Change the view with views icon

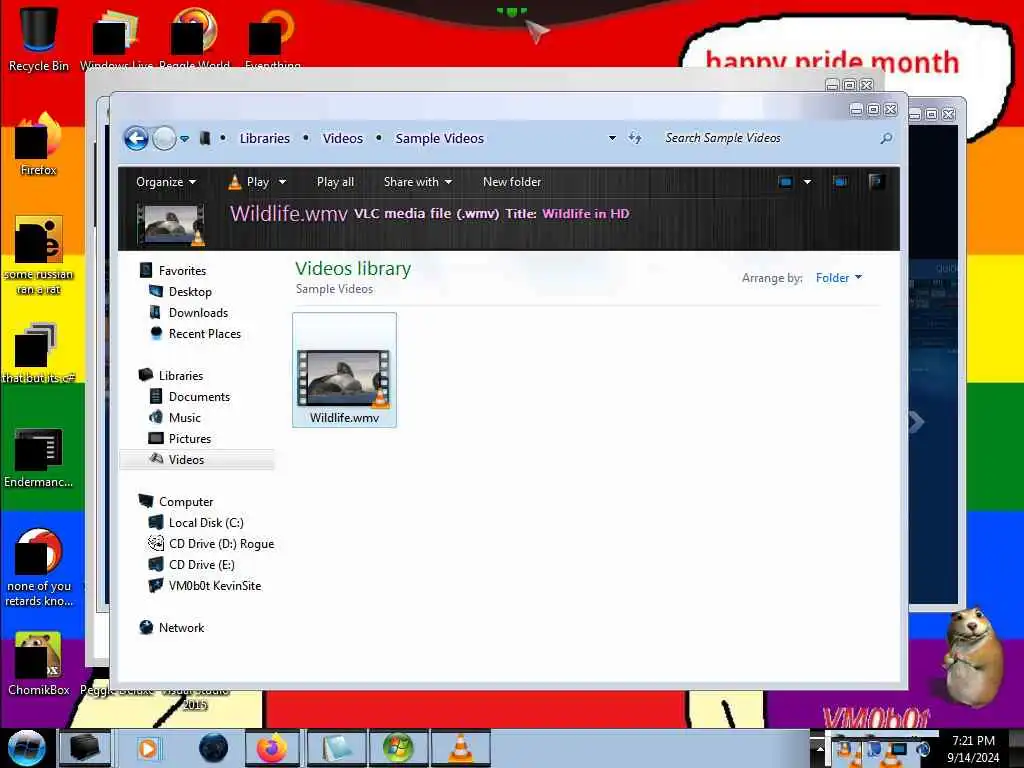785,182
